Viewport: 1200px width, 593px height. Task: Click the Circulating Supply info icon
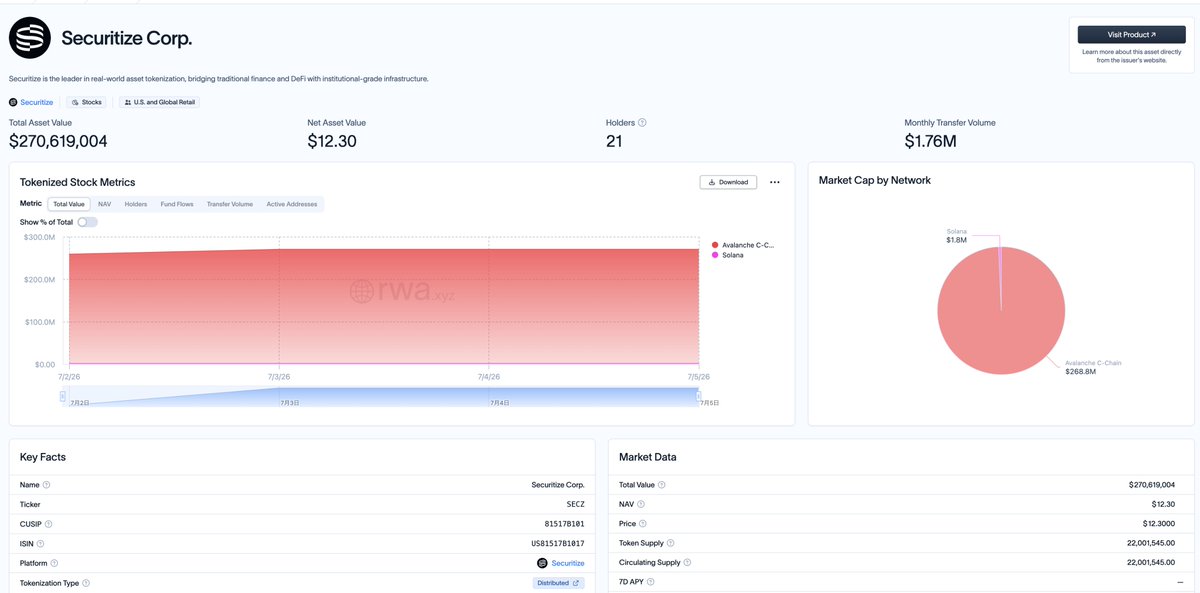click(x=687, y=563)
